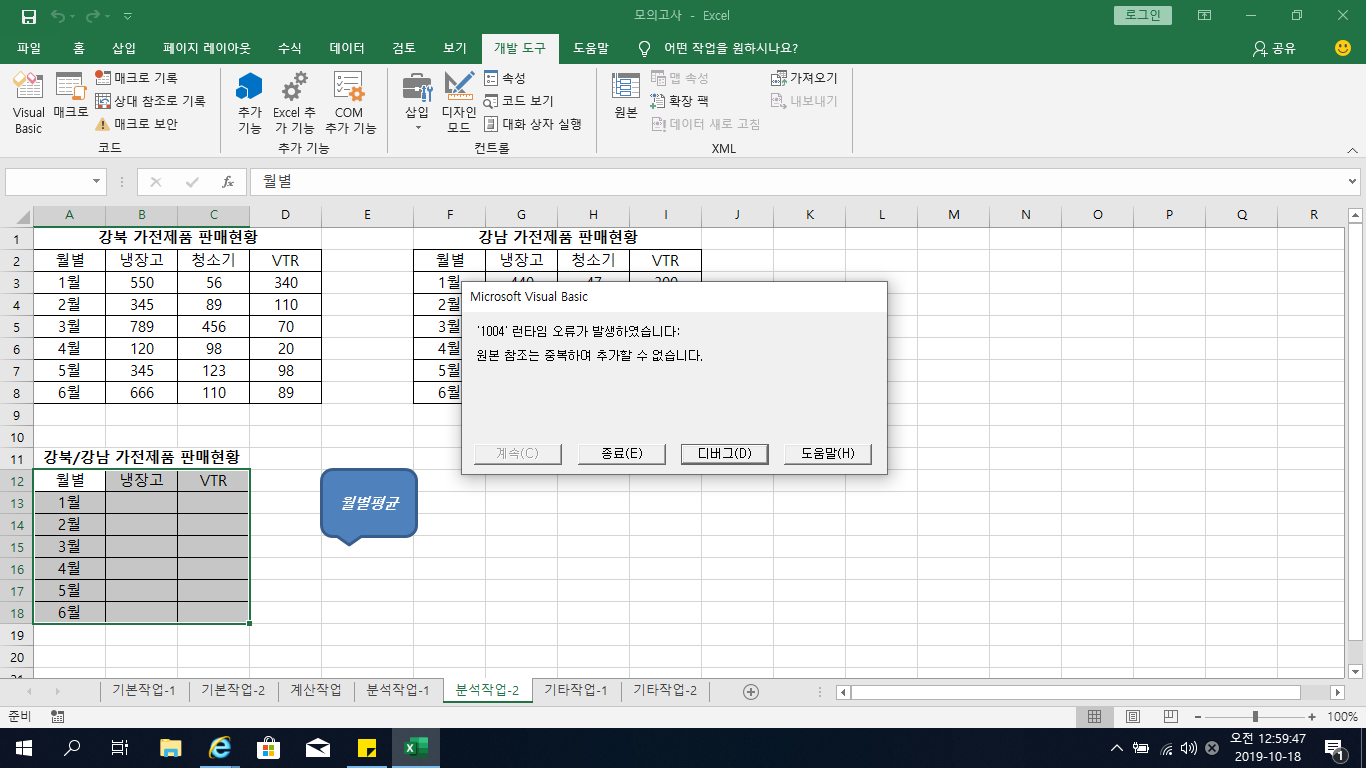The height and width of the screenshot is (768, 1366).
Task: Open 매크로 보안 settings
Action: coord(136,124)
